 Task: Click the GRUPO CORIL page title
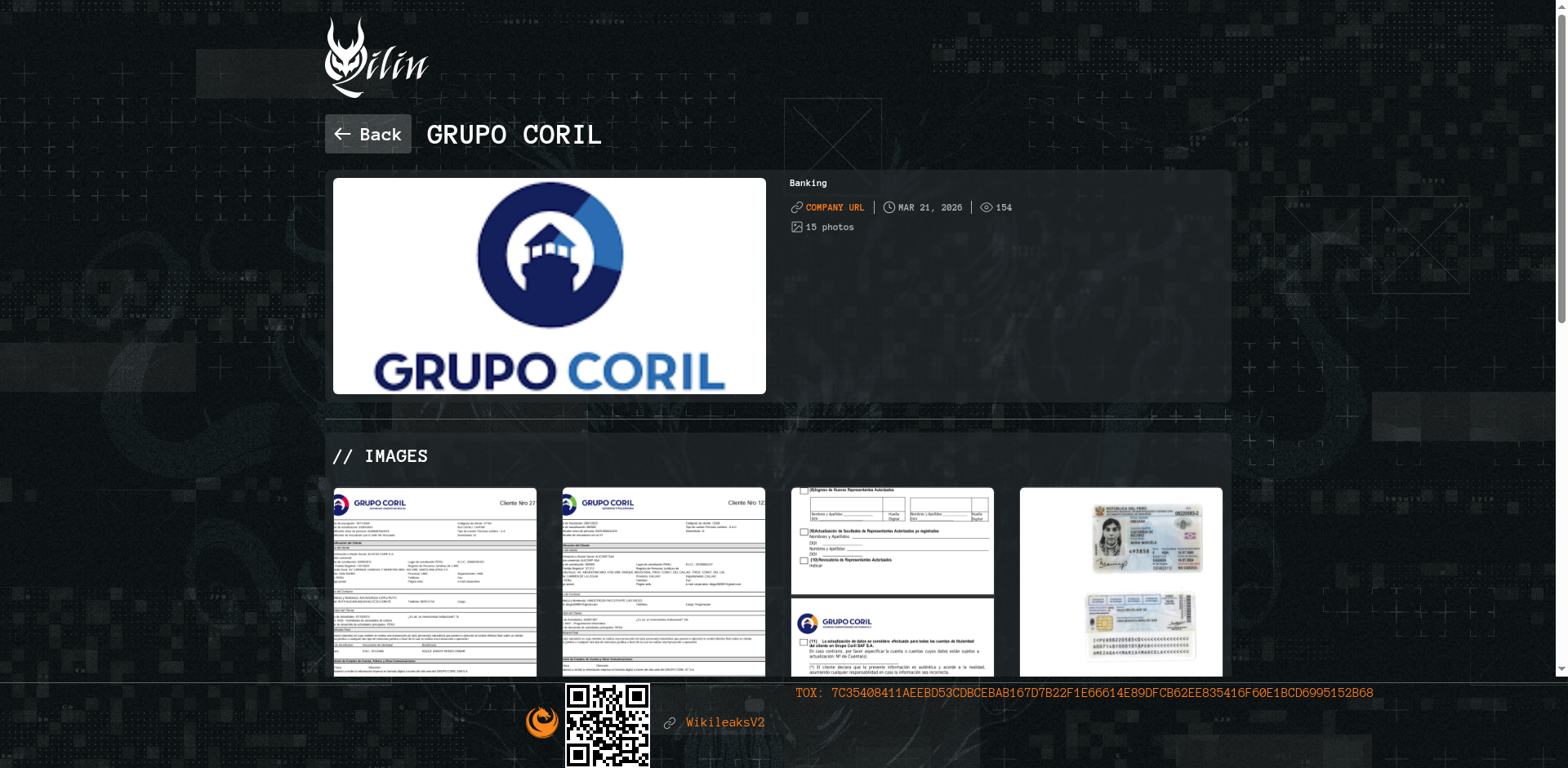point(513,135)
